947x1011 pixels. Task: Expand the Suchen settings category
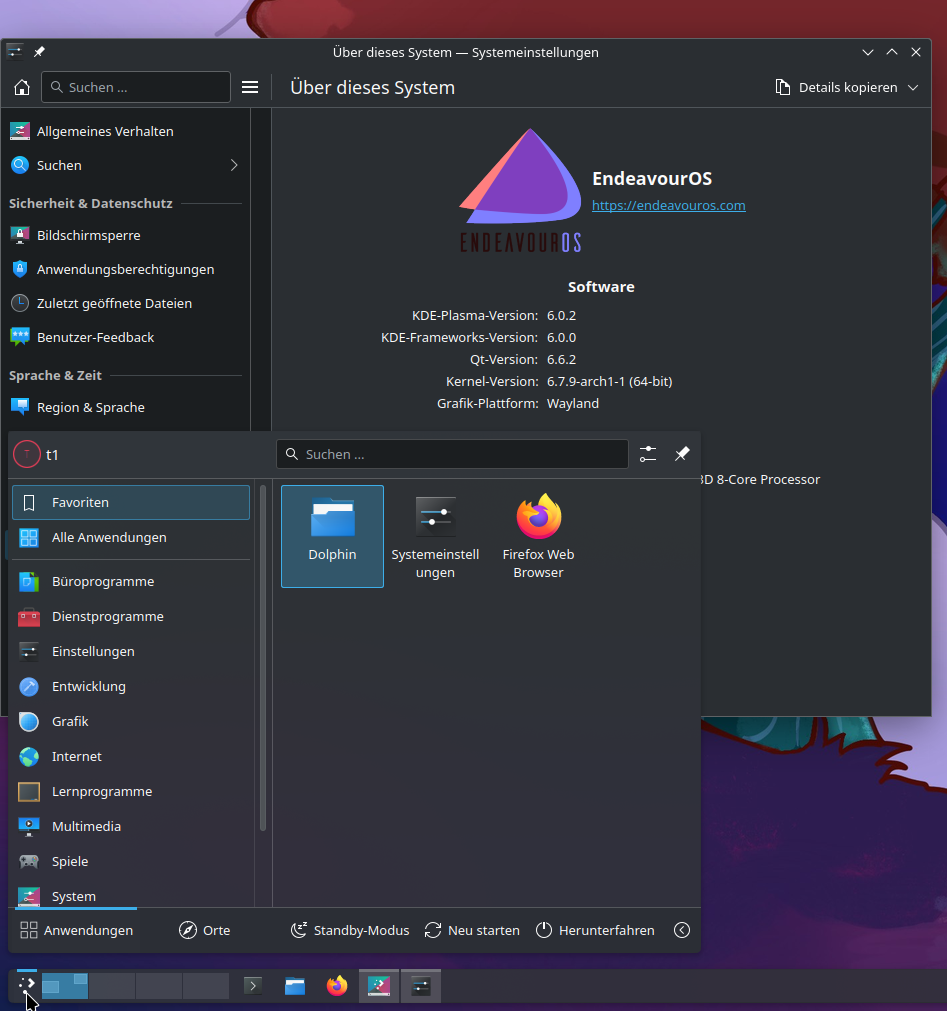[126, 165]
